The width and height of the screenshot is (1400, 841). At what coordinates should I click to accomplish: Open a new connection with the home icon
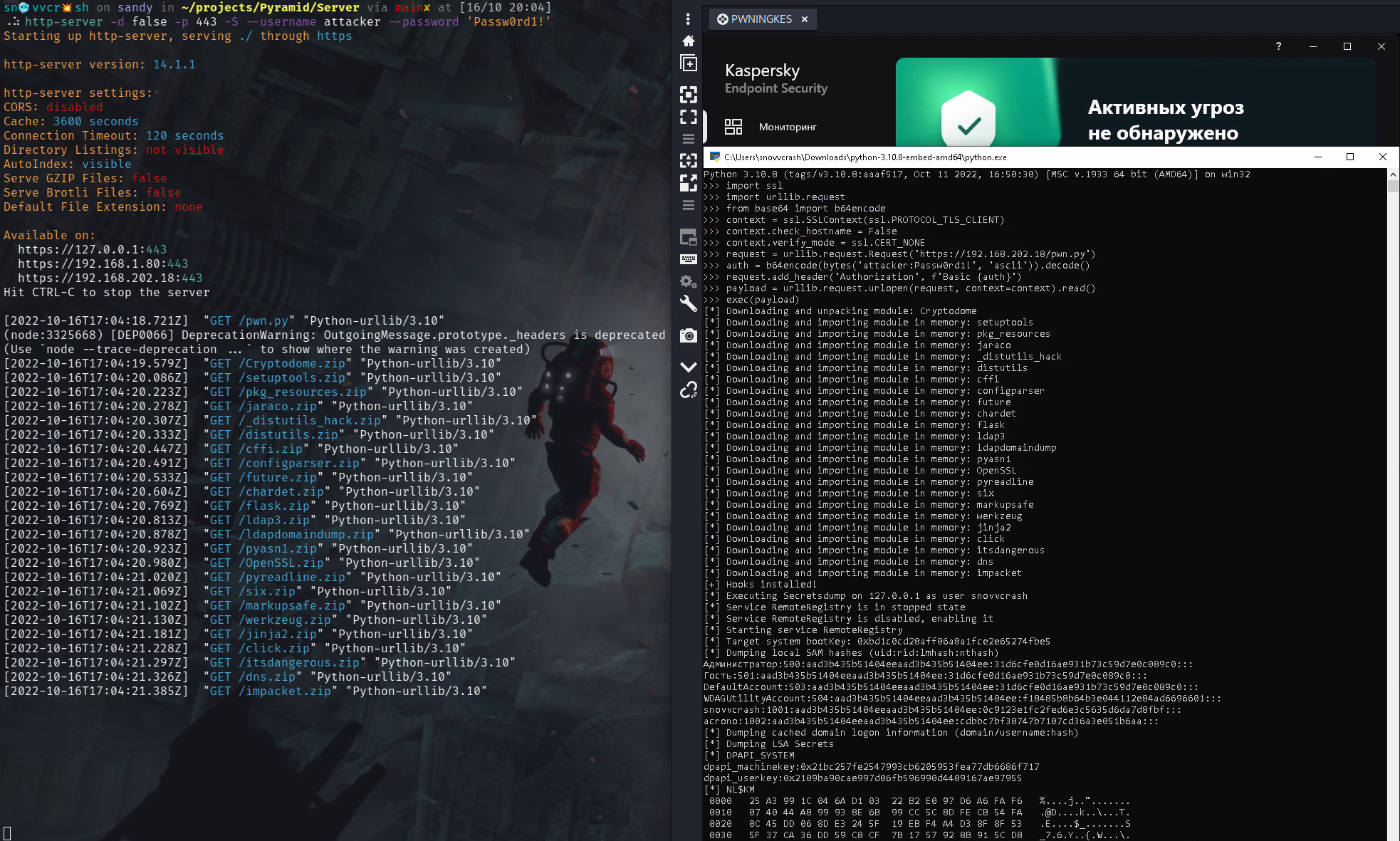(689, 41)
